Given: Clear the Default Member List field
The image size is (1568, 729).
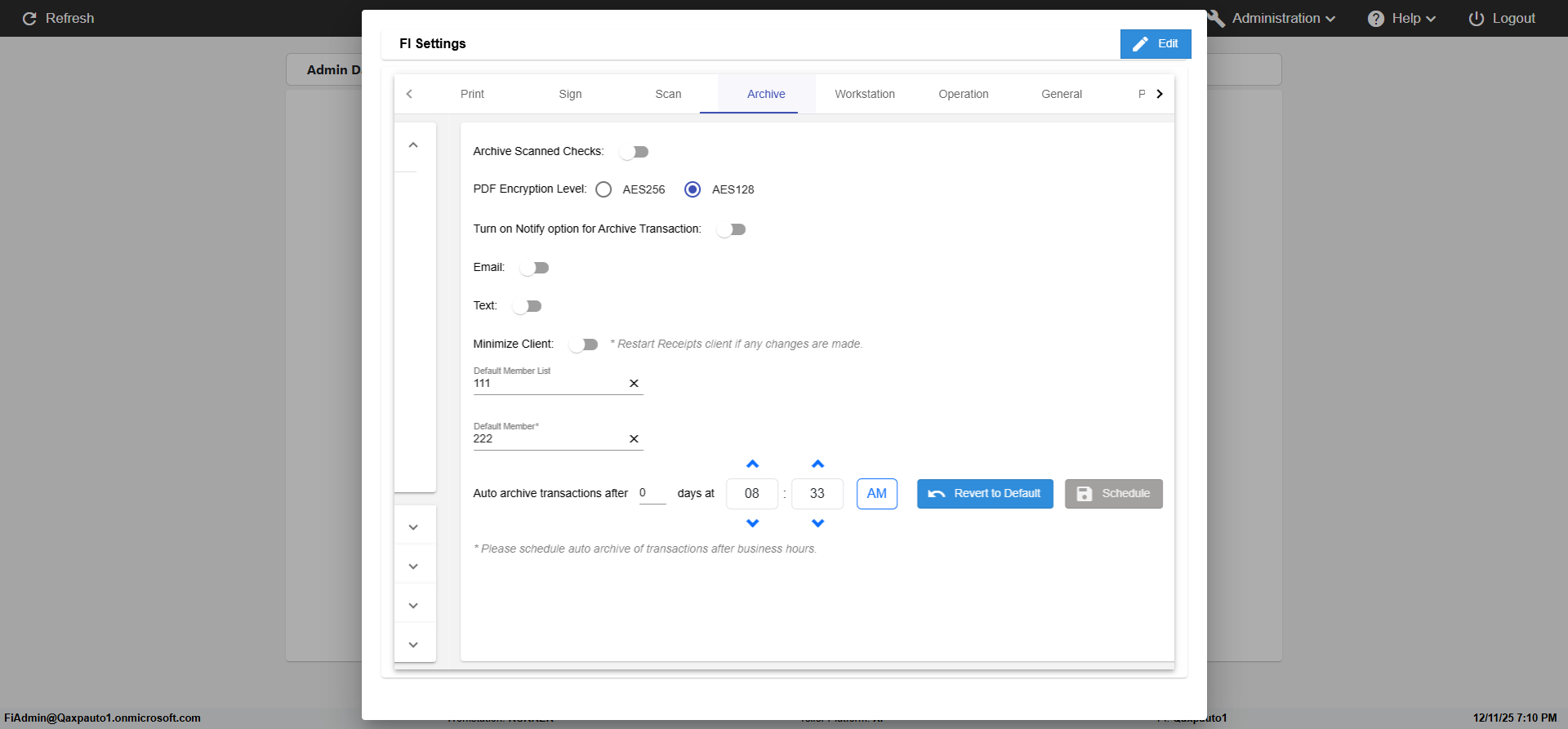Looking at the screenshot, I should point(634,384).
